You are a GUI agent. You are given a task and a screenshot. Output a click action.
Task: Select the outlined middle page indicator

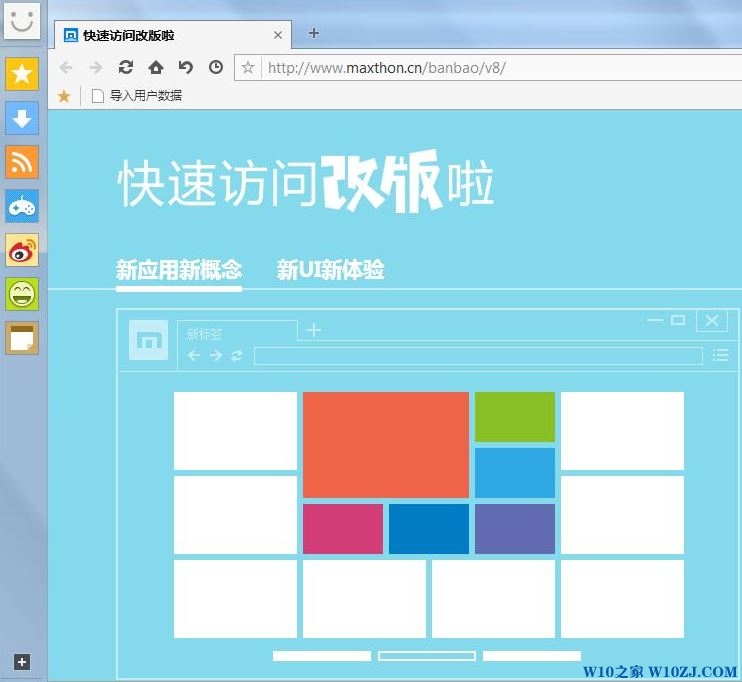pos(427,655)
